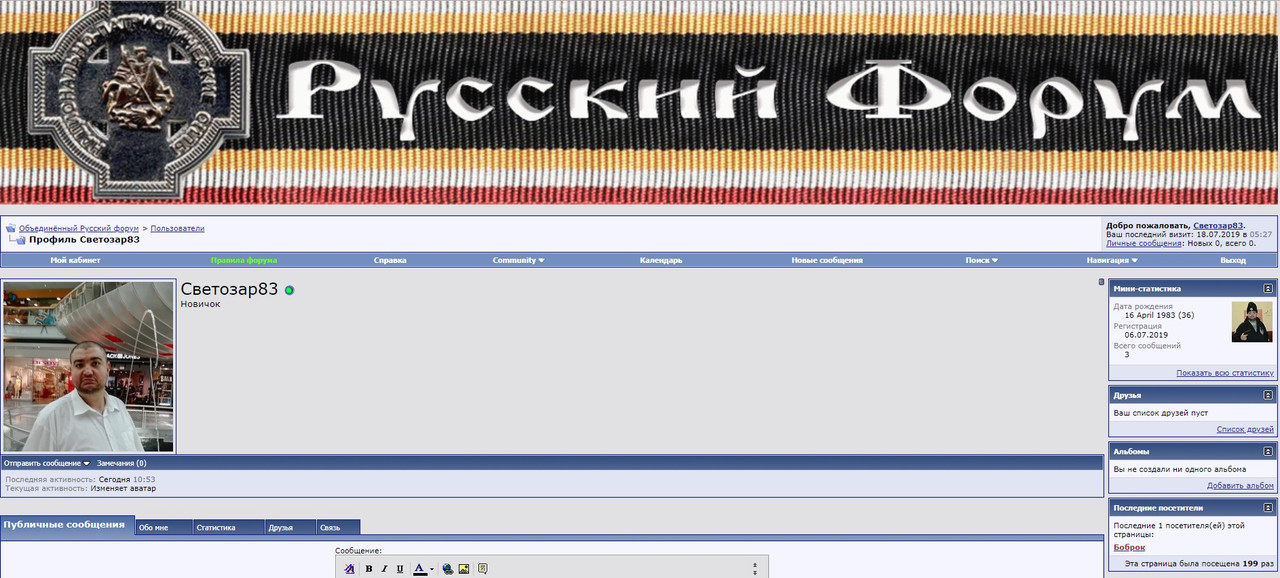The height and width of the screenshot is (578, 1280).
Task: Switch to the Обо мне tab
Action: coord(164,527)
